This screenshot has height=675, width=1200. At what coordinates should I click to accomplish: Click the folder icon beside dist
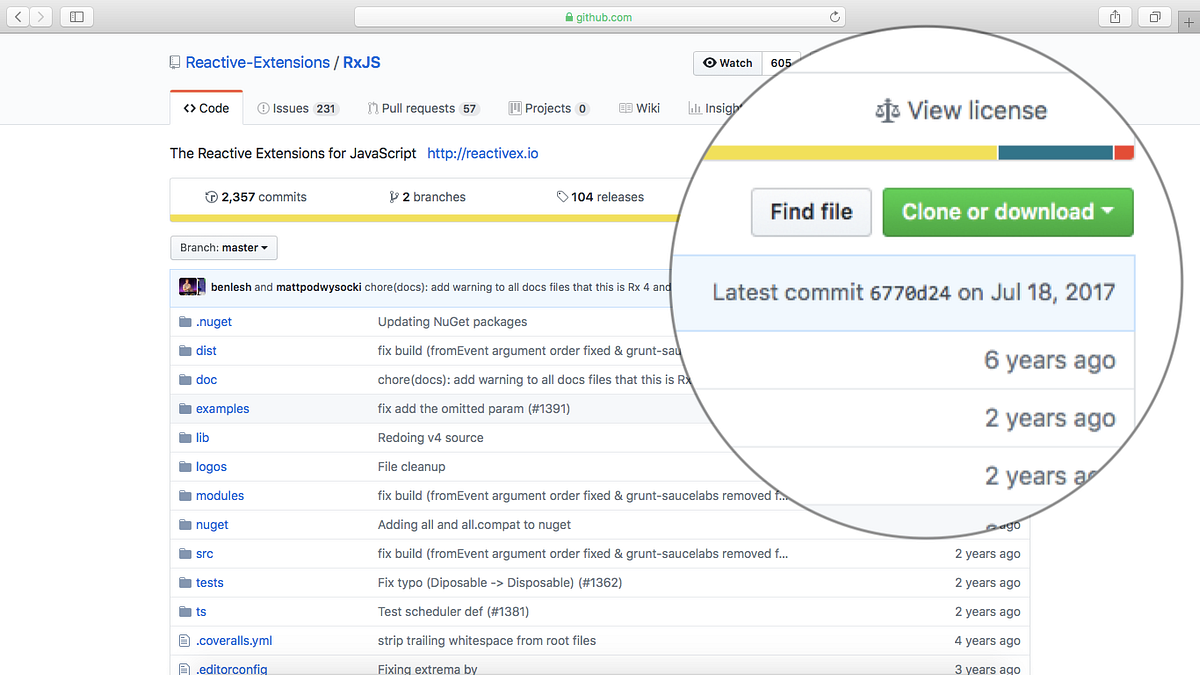[x=185, y=351]
